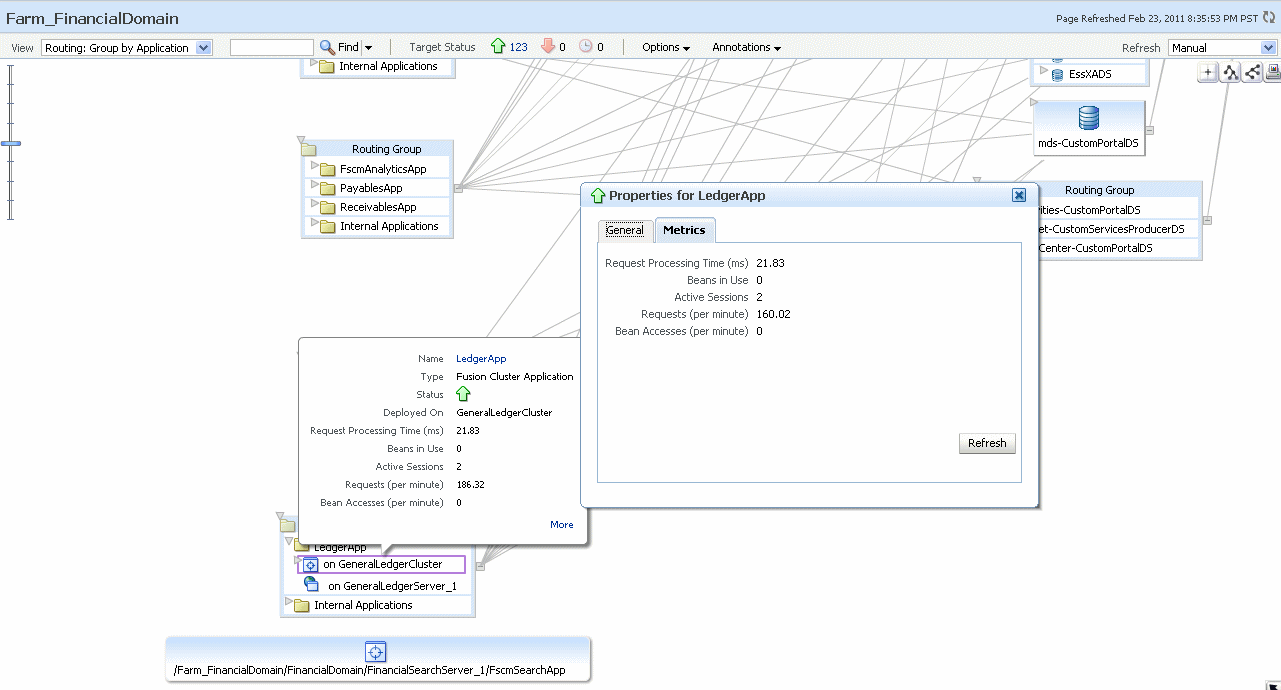1281x690 pixels.
Task: Expand the EssXADS node
Action: point(1043,72)
